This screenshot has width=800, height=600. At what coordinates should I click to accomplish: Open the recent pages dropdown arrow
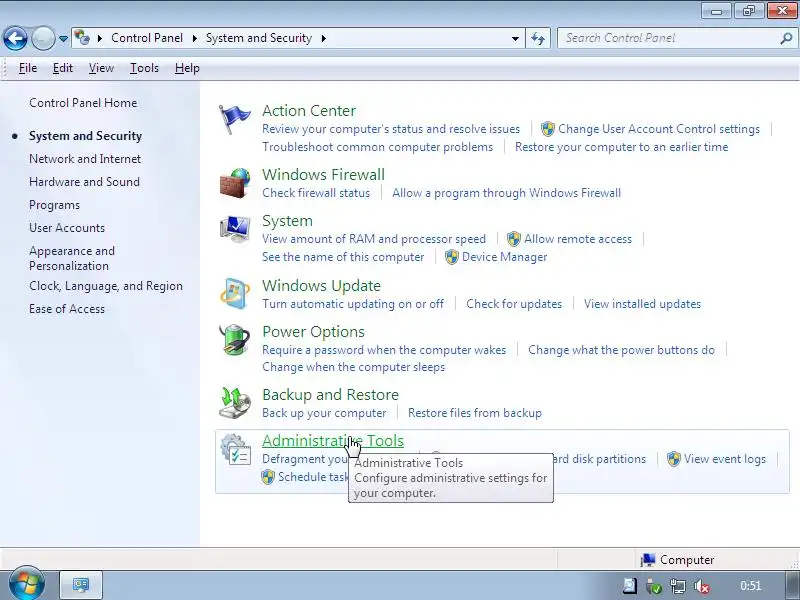click(x=63, y=39)
